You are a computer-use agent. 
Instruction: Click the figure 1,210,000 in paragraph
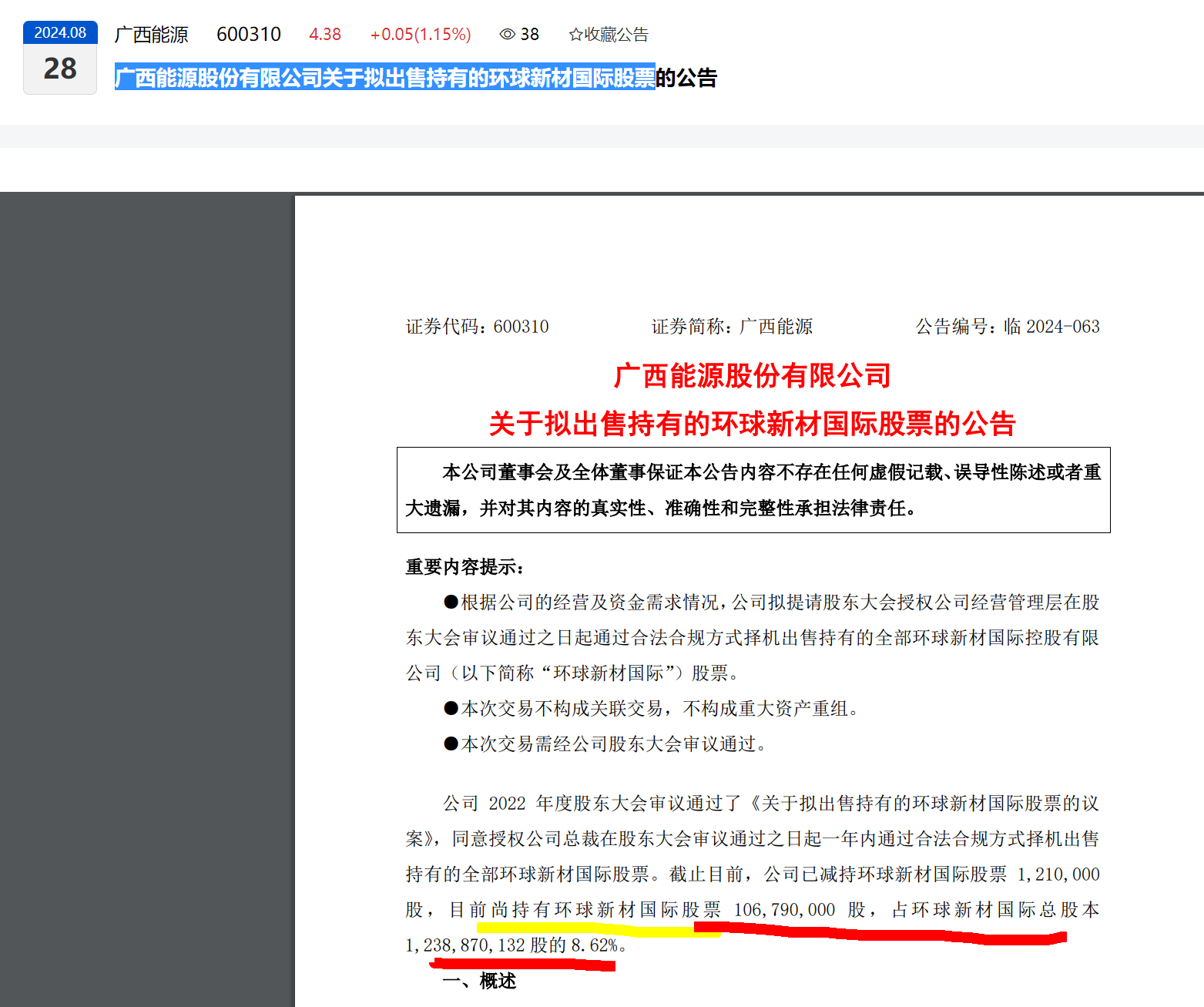[1058, 874]
